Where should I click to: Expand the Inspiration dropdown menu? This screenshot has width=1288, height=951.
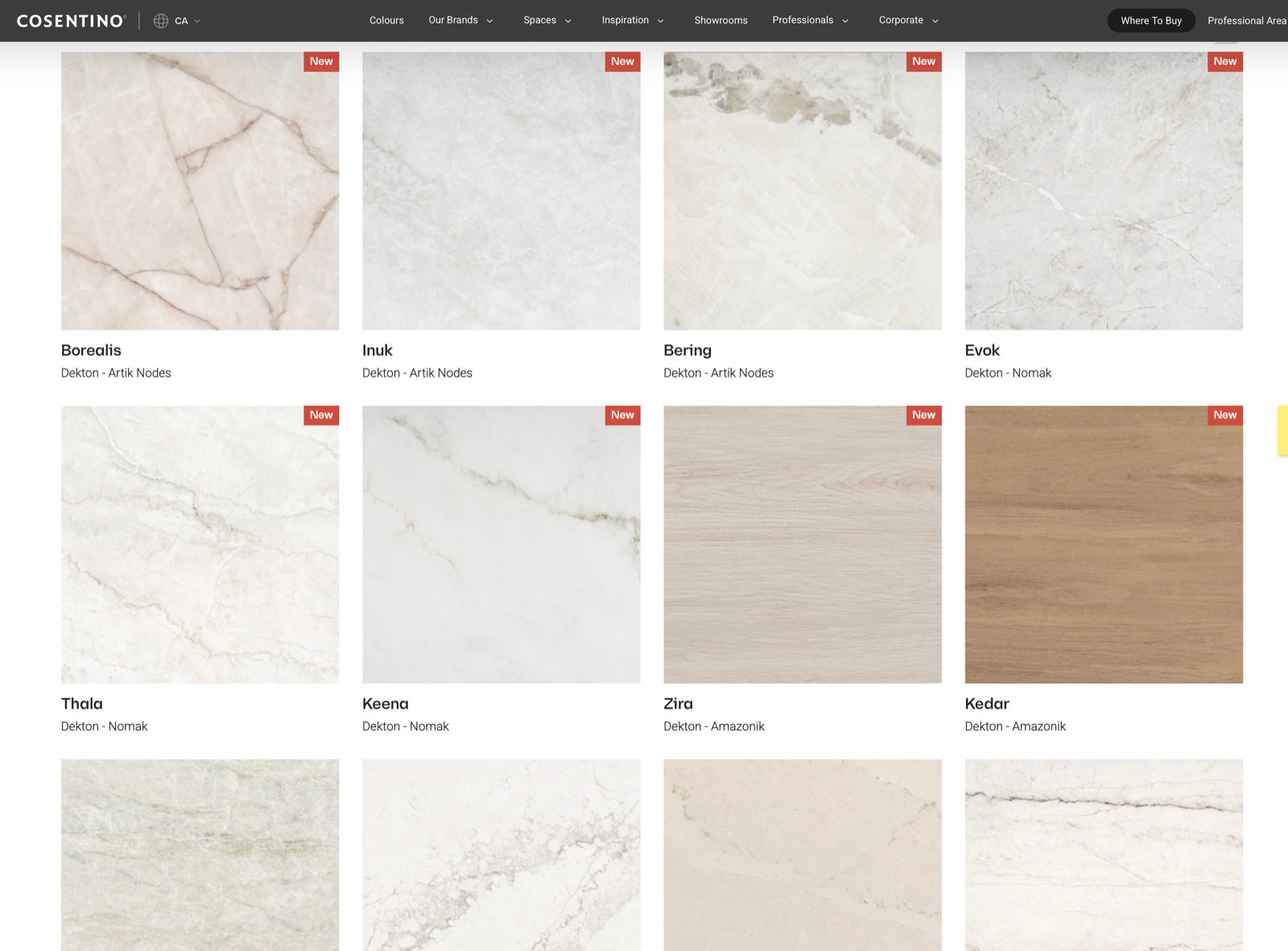click(633, 20)
